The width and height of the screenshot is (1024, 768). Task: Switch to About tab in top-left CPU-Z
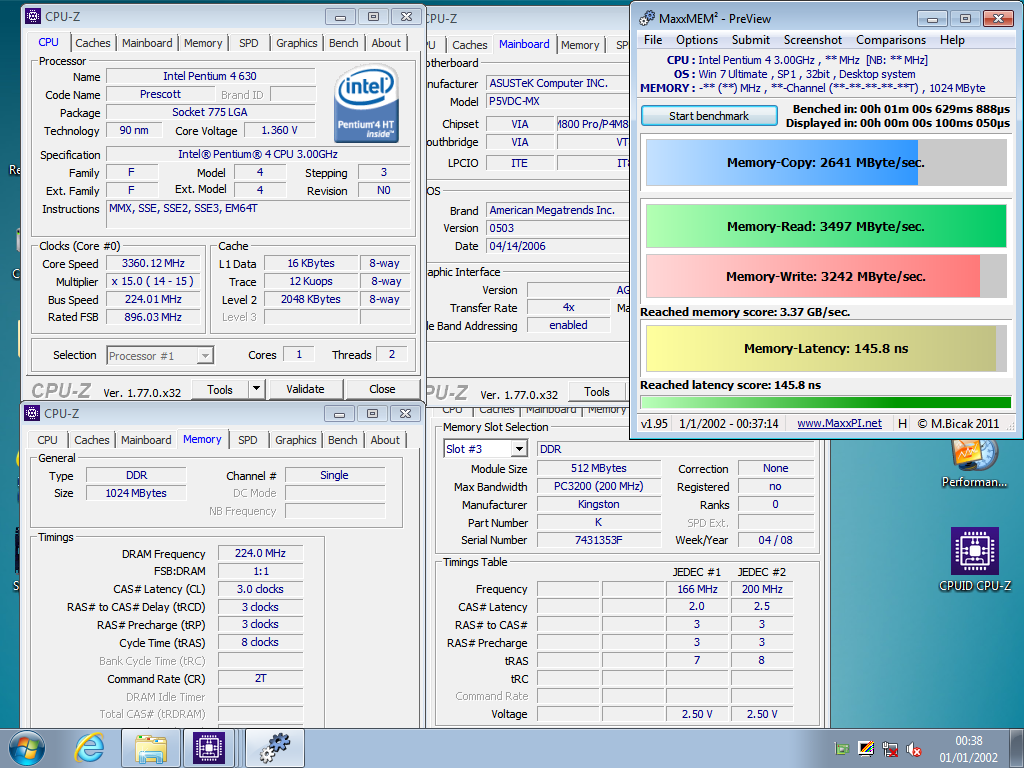click(x=386, y=43)
